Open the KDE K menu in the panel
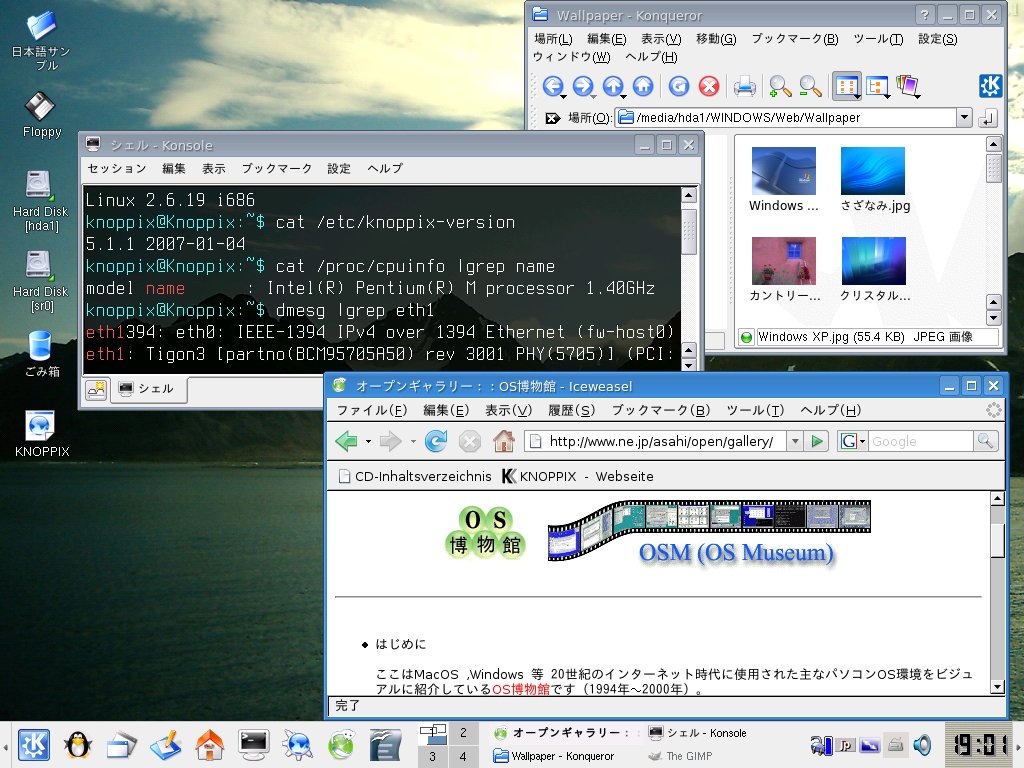Viewport: 1024px width, 768px height. [x=35, y=744]
